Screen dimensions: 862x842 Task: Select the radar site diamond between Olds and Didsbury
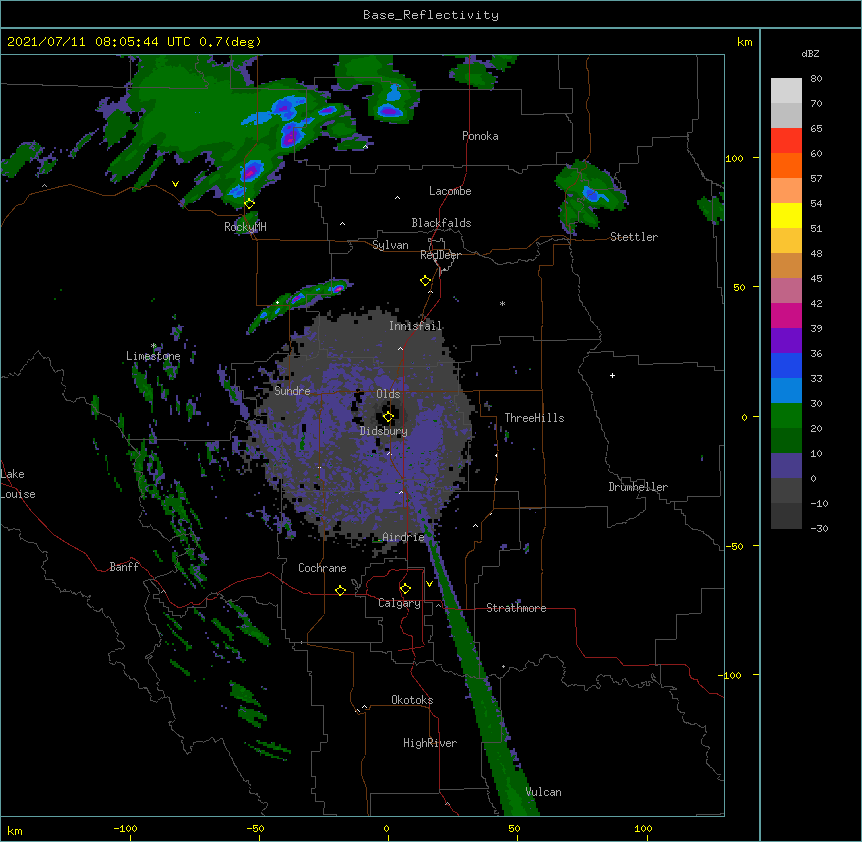pos(388,417)
